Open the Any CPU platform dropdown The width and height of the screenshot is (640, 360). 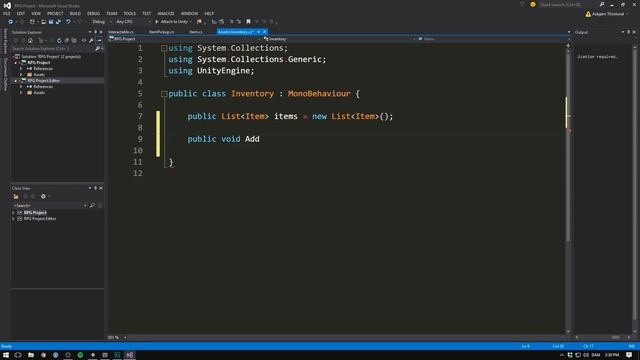[133, 22]
